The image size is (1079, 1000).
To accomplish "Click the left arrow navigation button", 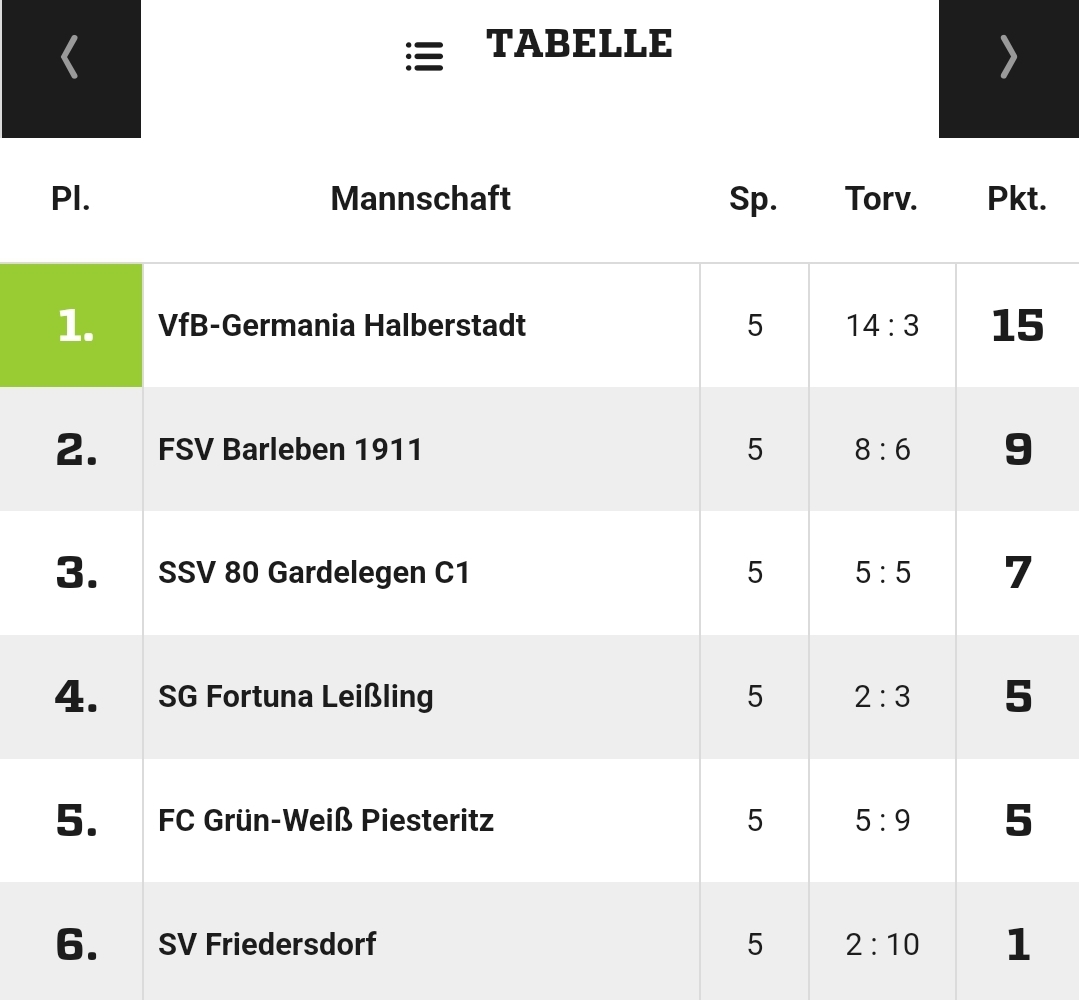I will [x=71, y=69].
